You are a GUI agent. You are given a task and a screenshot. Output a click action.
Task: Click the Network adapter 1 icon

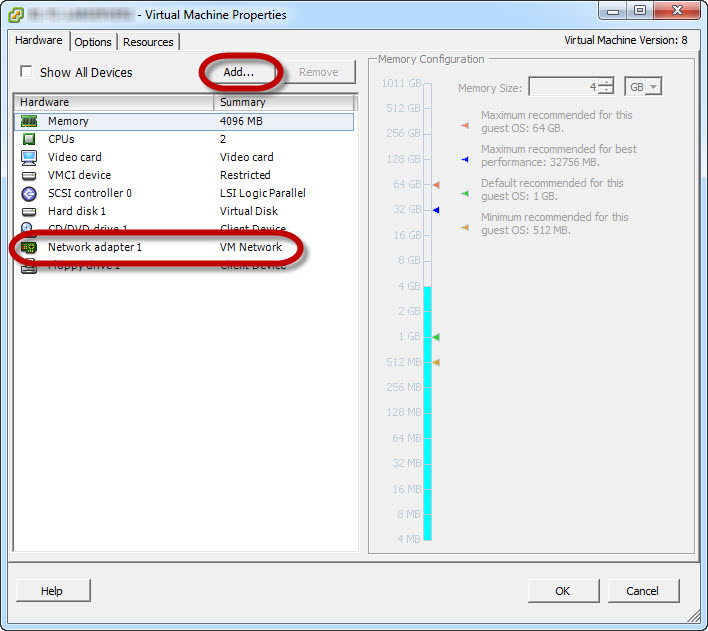(29, 247)
